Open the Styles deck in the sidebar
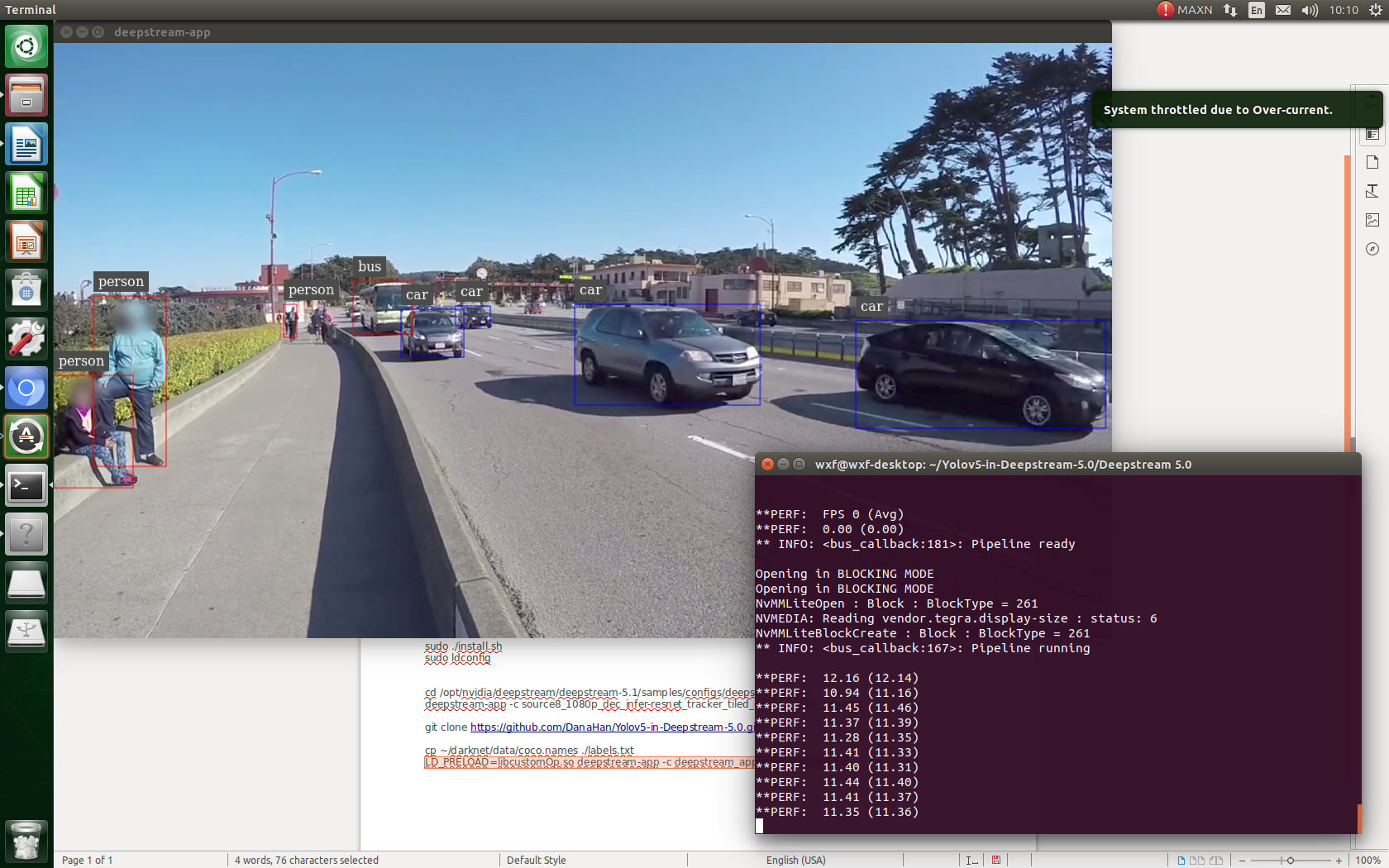Screen dimensions: 1389x868 [x=1372, y=191]
